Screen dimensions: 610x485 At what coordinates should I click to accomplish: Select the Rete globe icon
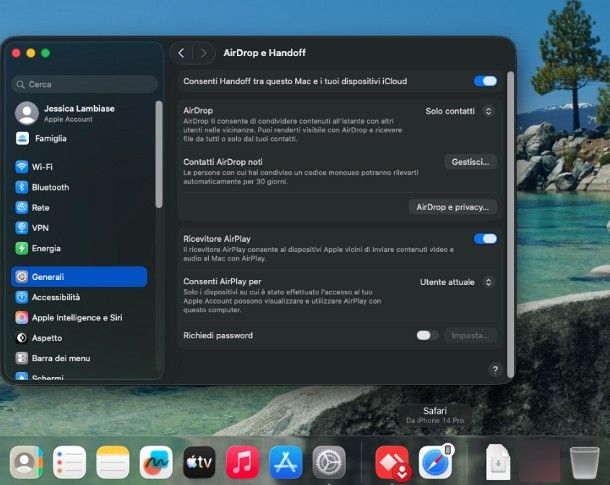pyautogui.click(x=22, y=207)
